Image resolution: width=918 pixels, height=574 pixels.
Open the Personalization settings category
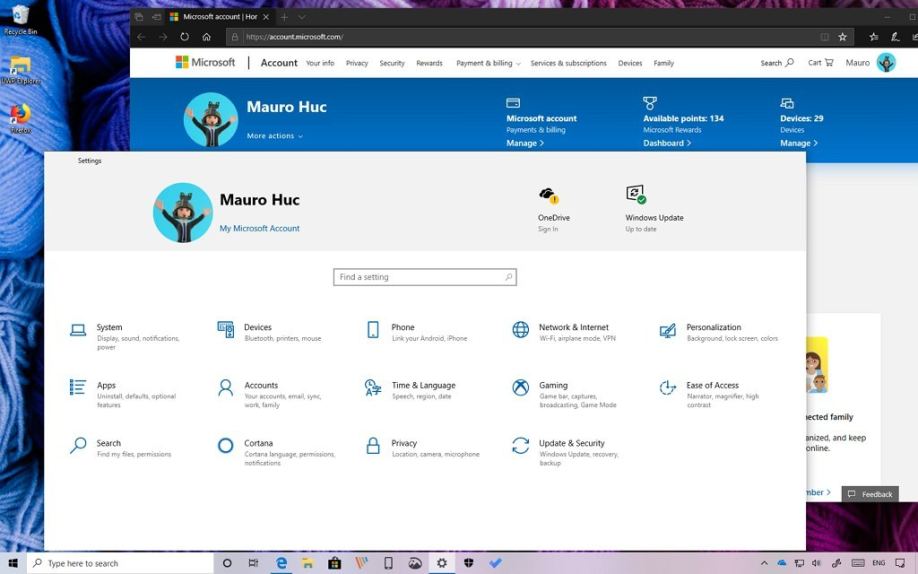click(x=713, y=328)
